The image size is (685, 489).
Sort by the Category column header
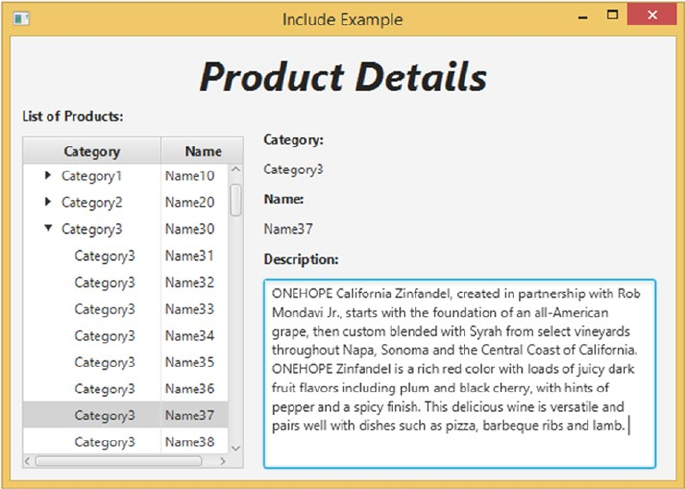tap(92, 151)
